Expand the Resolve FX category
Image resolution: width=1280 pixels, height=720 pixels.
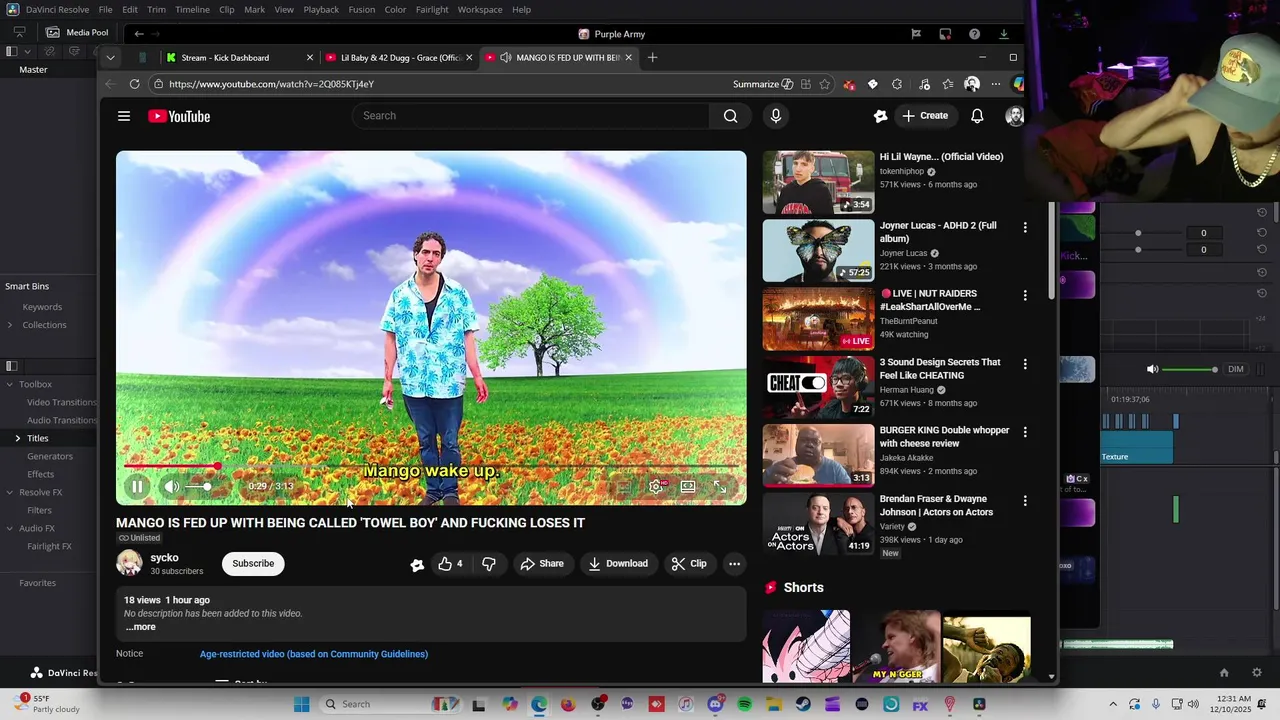click(x=10, y=492)
